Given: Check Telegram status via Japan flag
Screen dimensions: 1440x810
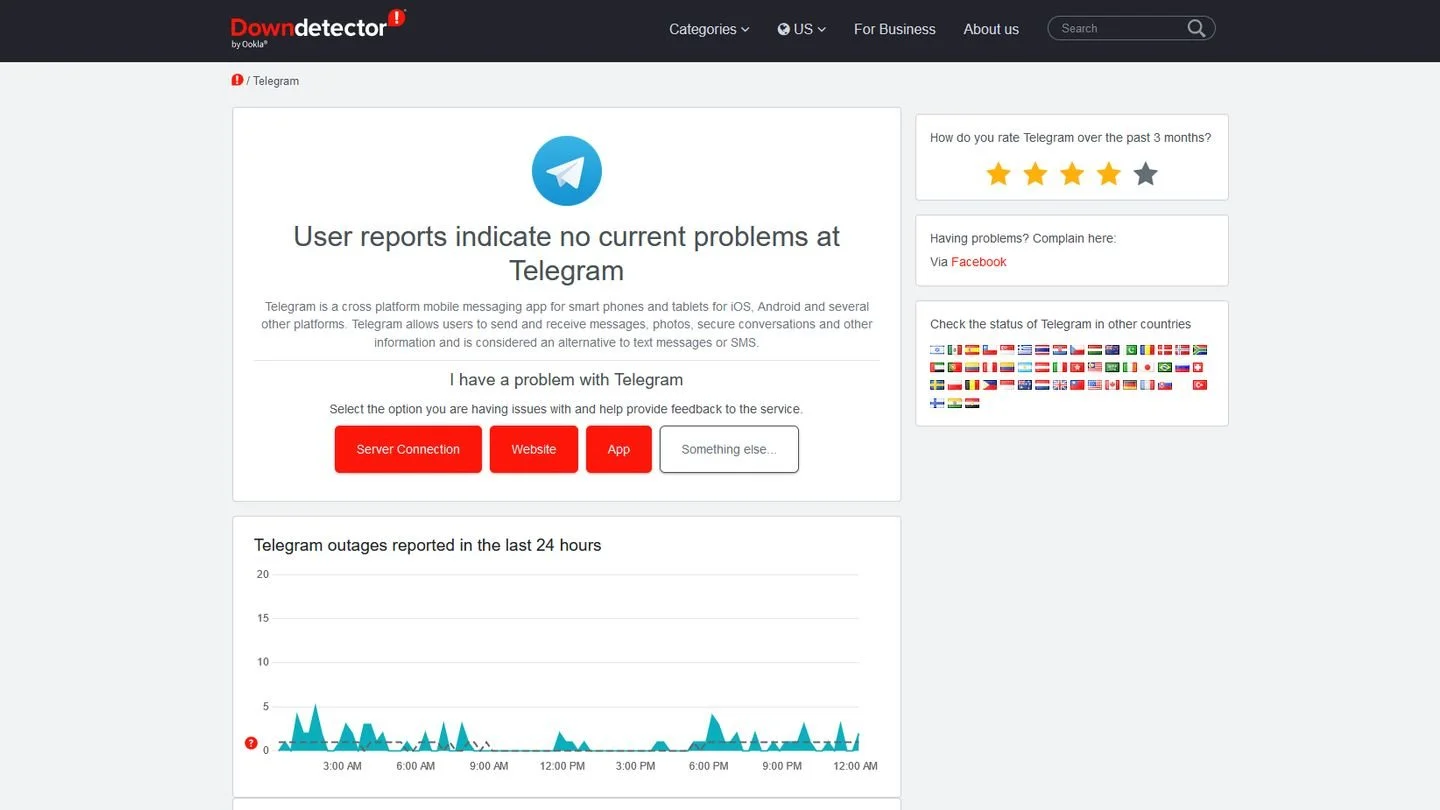Looking at the screenshot, I should (1147, 367).
